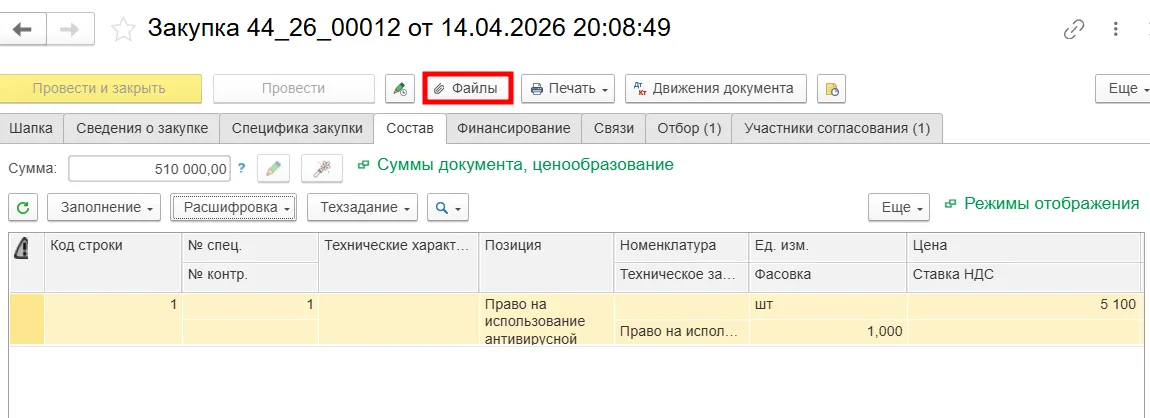Viewport: 1150px width, 418px height.
Task: Open the document report icon after Движения документа
Action: [832, 89]
